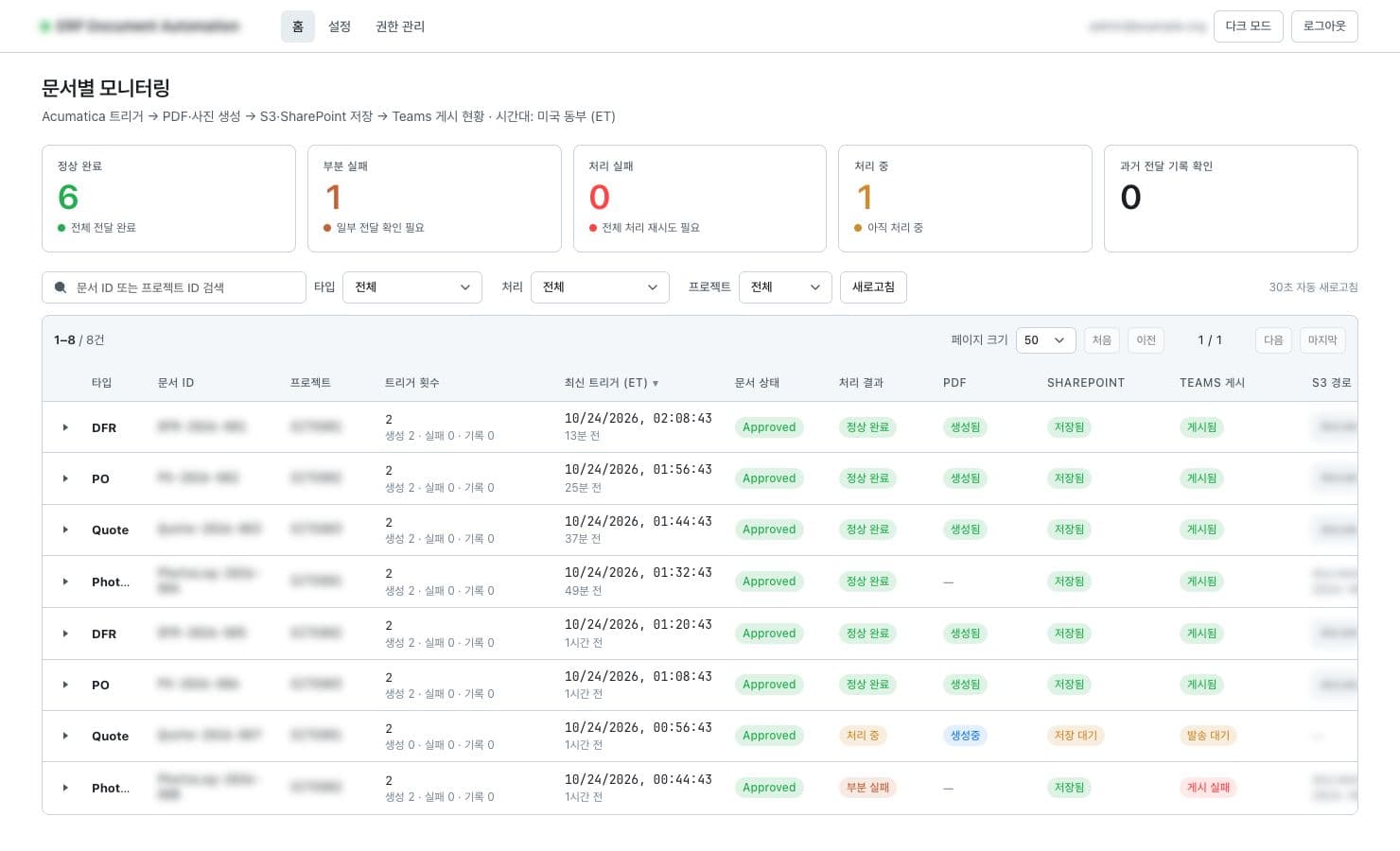Click the 게시 실패 Teams badge

tap(1209, 788)
